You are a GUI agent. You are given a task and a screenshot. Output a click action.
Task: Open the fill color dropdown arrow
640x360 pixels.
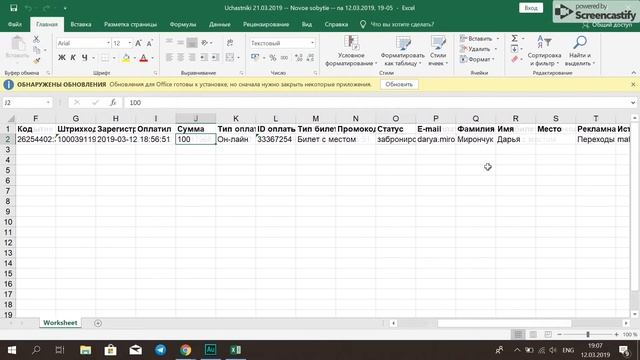click(134, 58)
